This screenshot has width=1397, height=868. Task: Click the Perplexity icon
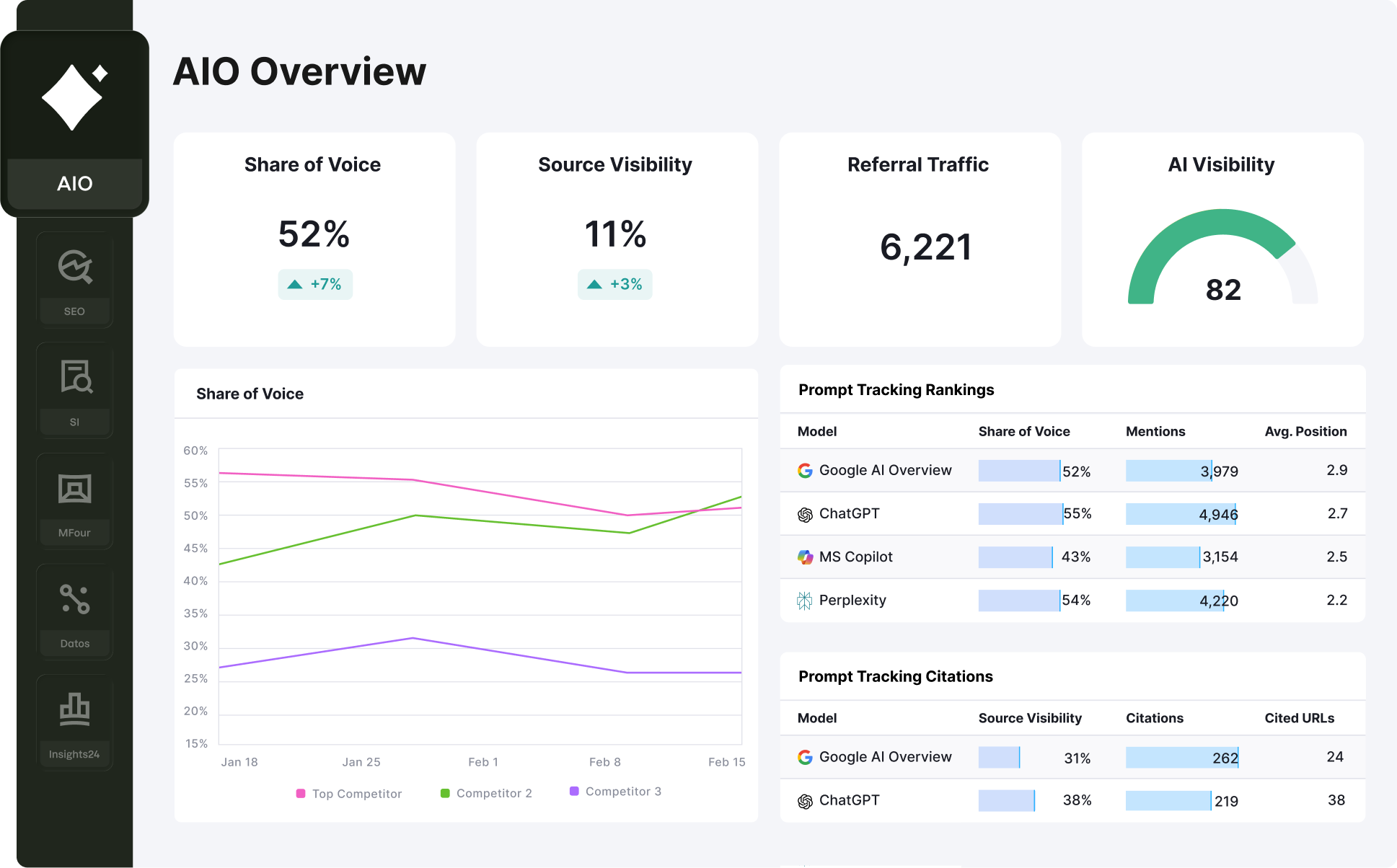pos(805,601)
